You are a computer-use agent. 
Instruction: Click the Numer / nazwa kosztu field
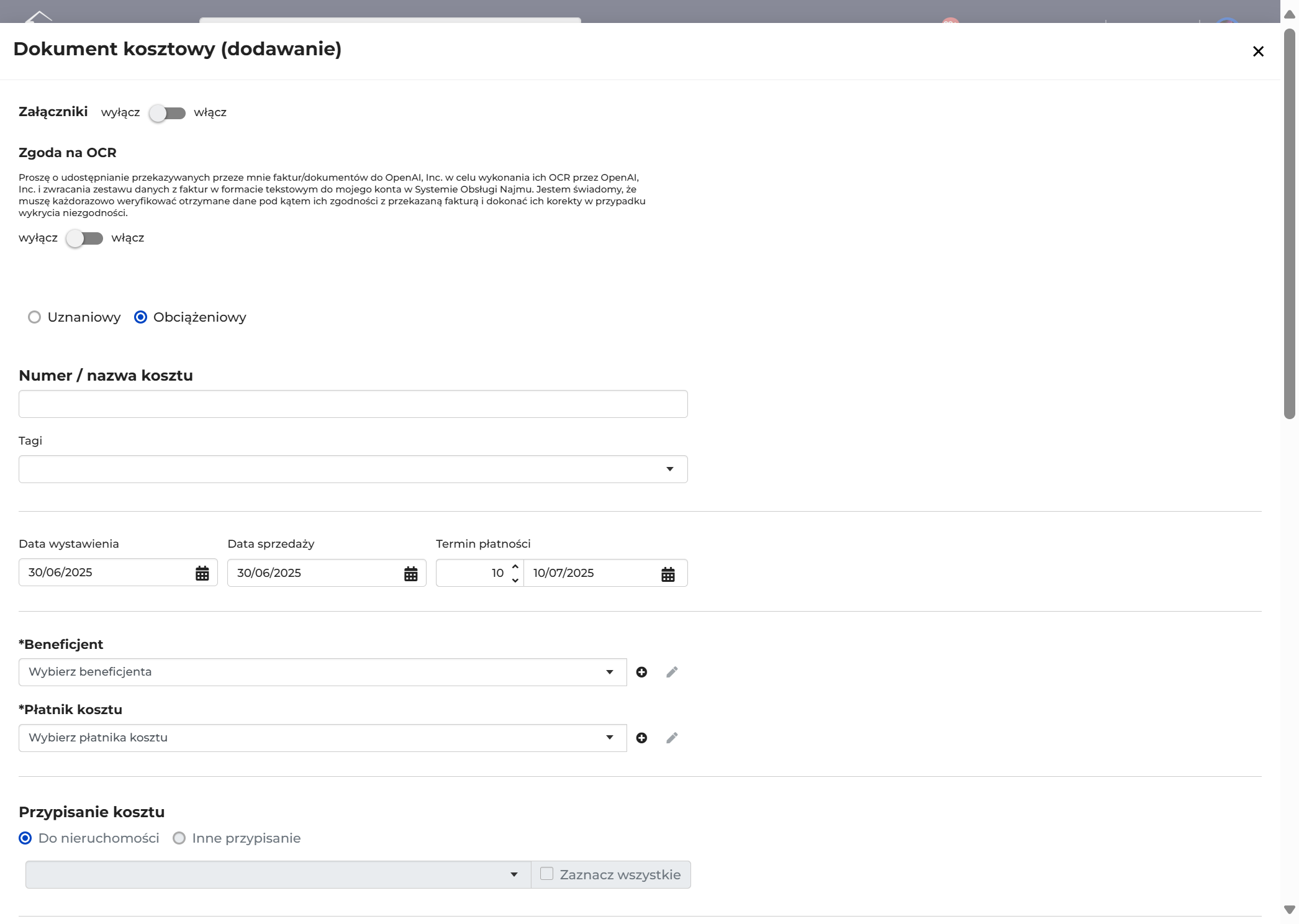[x=353, y=404]
